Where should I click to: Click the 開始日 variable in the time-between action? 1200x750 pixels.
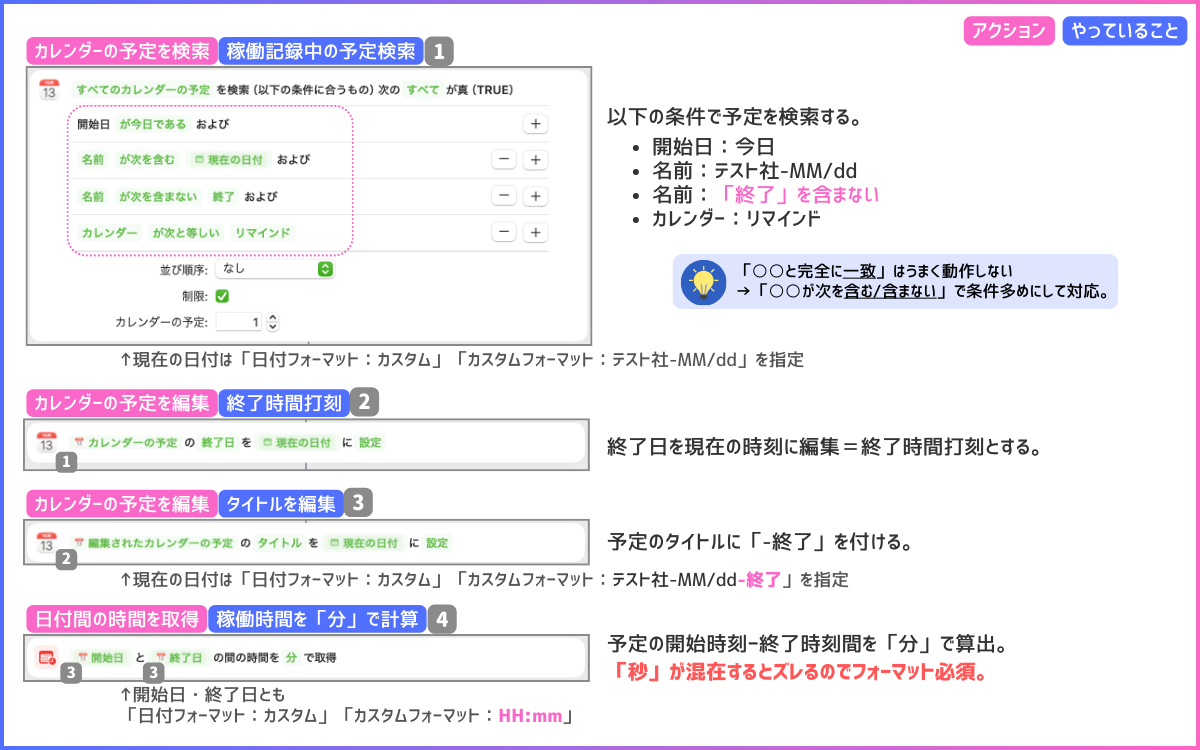pos(101,657)
